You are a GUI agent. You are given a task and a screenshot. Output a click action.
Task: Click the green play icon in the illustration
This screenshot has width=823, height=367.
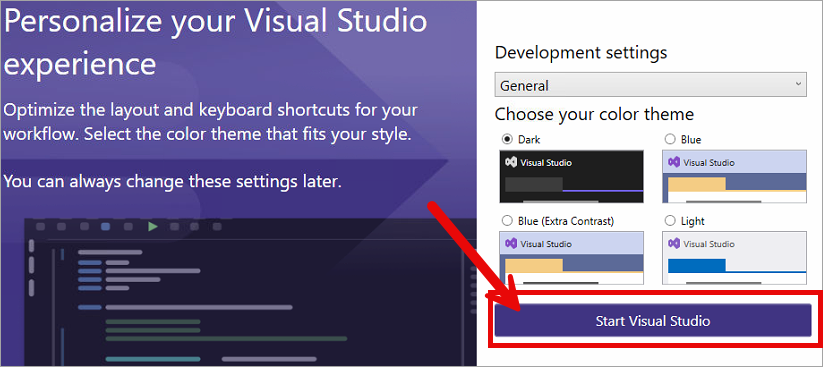click(153, 226)
